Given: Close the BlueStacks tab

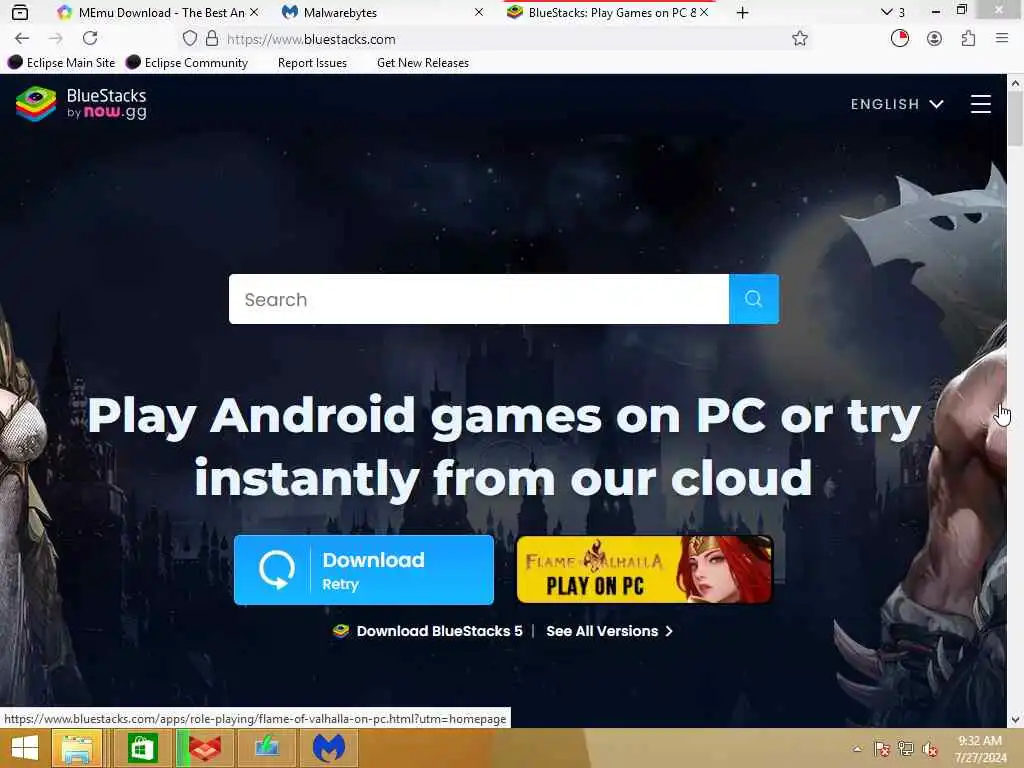Looking at the screenshot, I should (x=704, y=12).
